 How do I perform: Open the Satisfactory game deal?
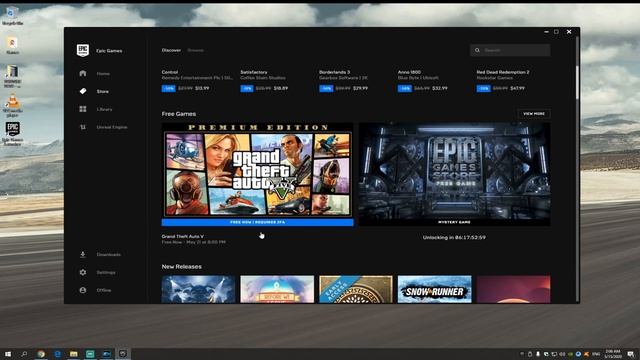(264, 80)
